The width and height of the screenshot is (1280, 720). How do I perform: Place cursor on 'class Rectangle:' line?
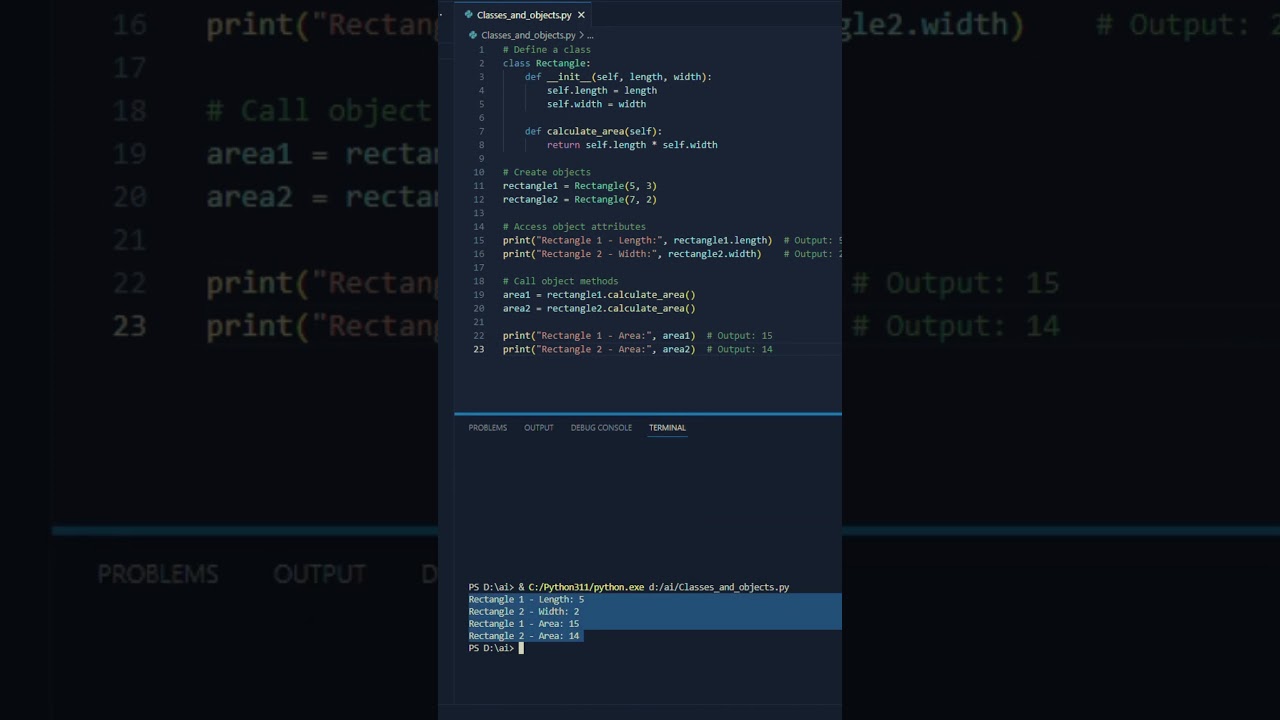pos(547,63)
